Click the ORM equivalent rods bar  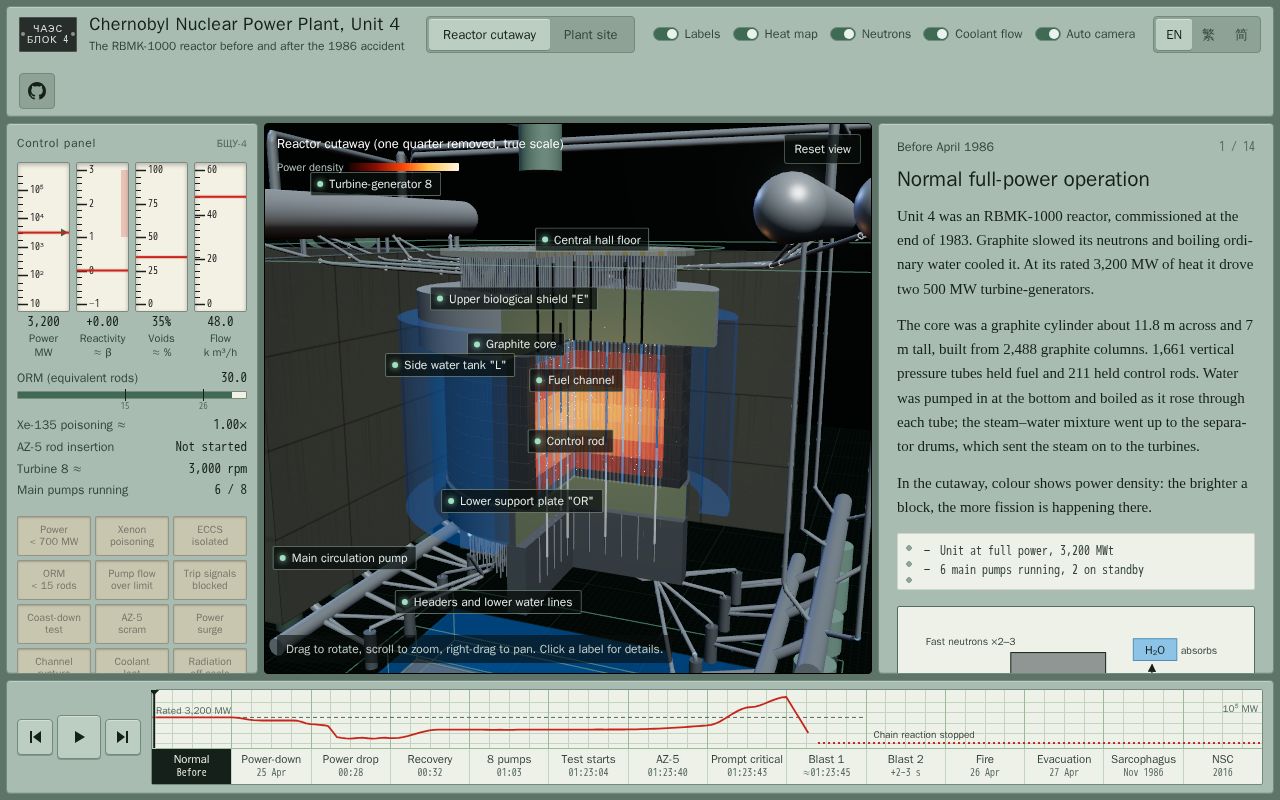click(x=132, y=395)
